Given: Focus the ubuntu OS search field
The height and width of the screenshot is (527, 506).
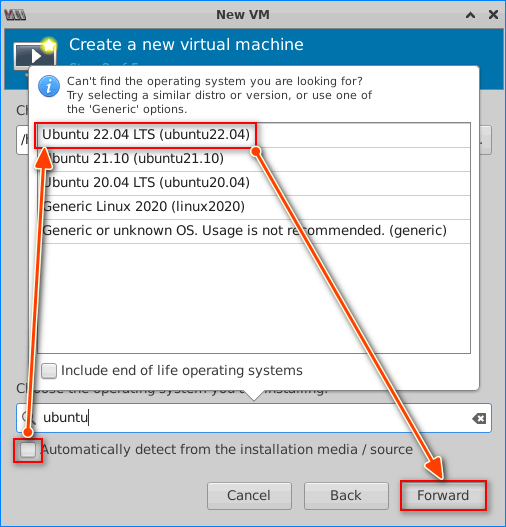Looking at the screenshot, I should pyautogui.click(x=254, y=418).
